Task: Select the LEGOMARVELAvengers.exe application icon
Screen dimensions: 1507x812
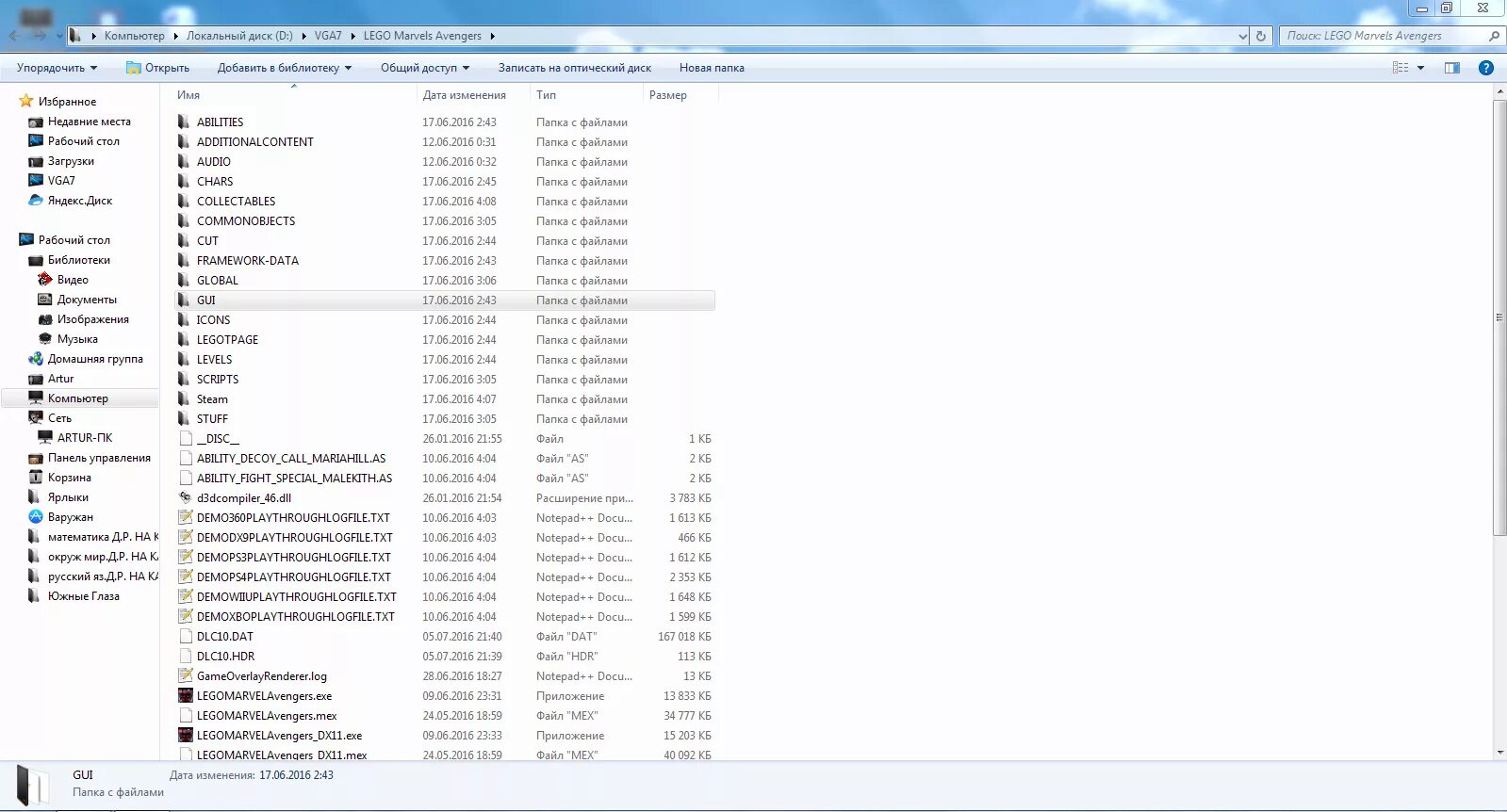Action: (x=185, y=696)
